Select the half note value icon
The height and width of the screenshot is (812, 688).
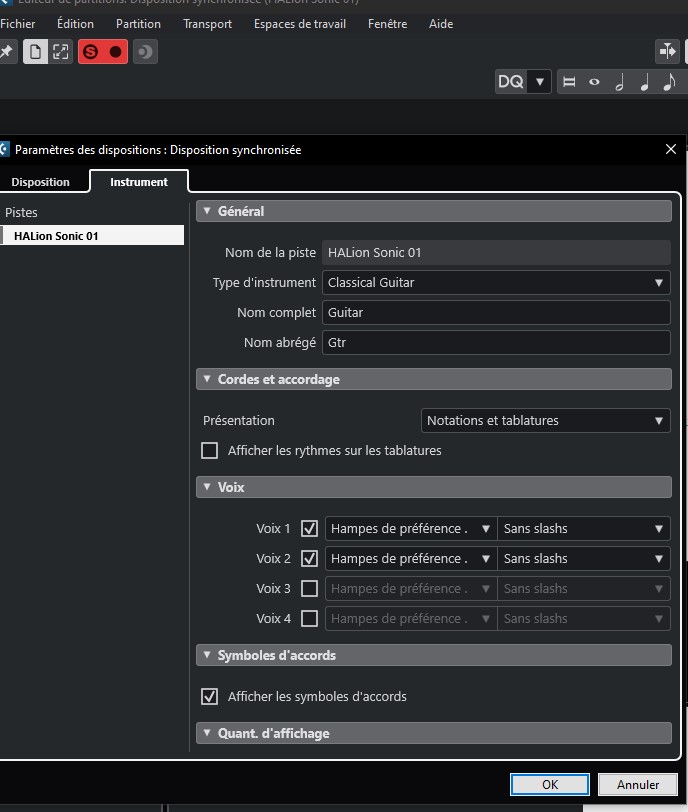click(x=619, y=82)
